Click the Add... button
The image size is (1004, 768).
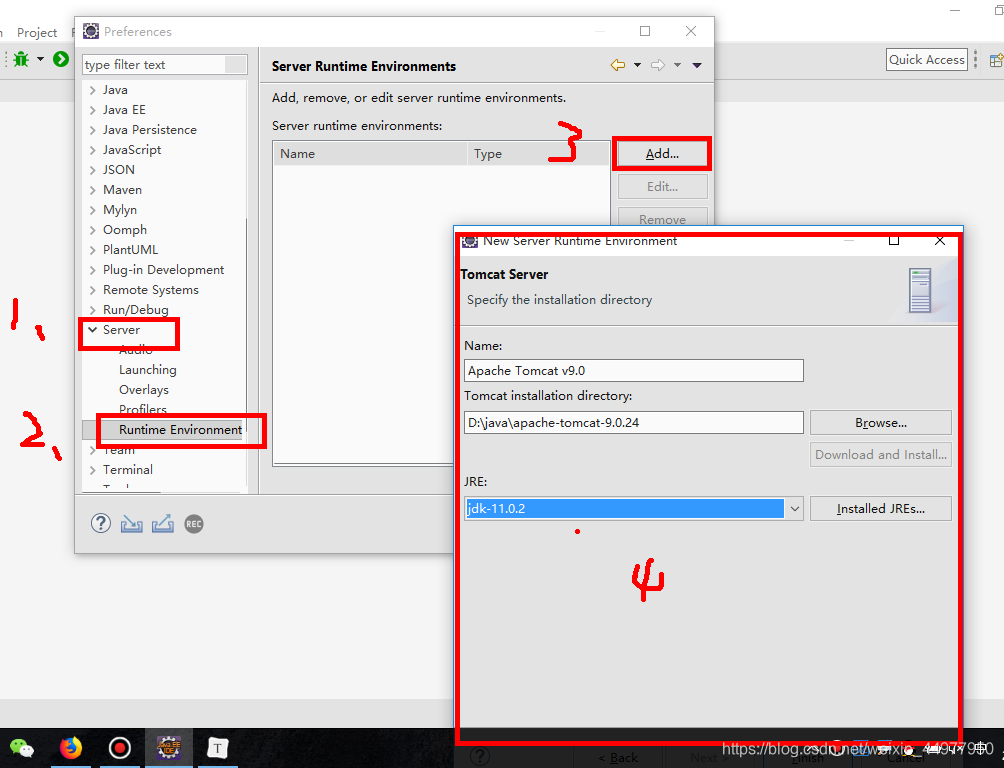pos(662,154)
